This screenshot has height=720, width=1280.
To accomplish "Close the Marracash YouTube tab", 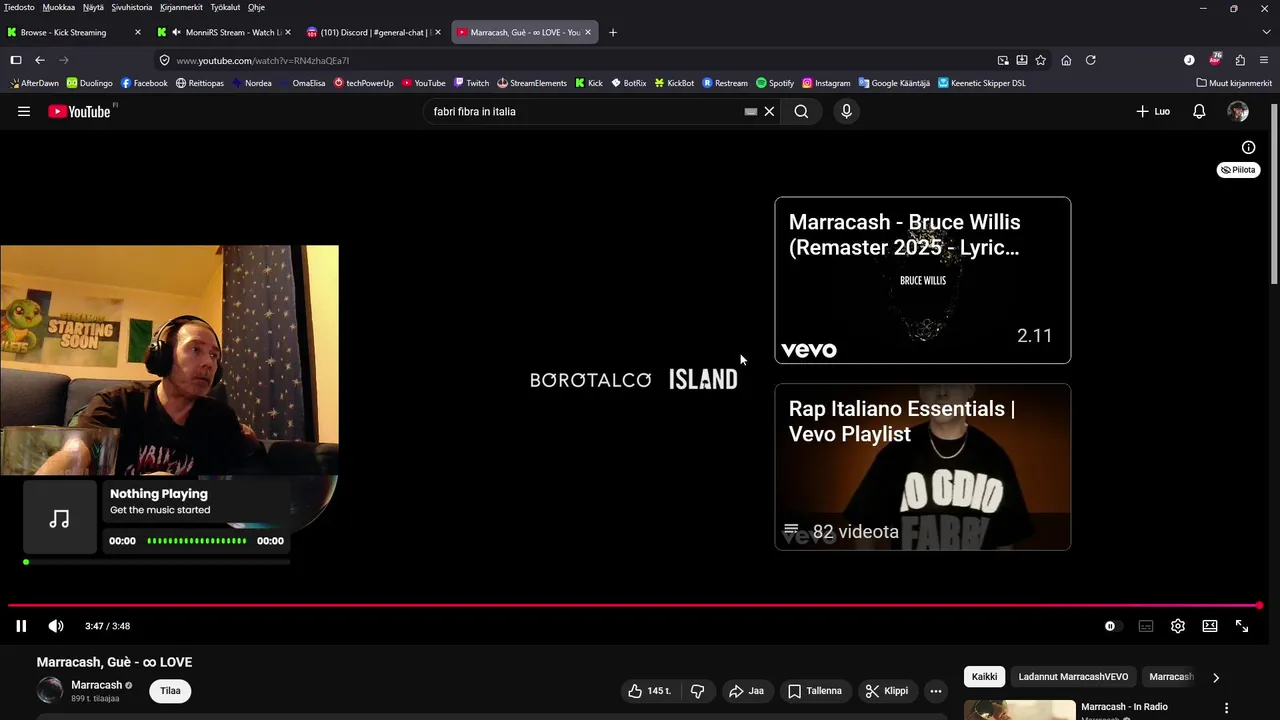I will pos(588,32).
